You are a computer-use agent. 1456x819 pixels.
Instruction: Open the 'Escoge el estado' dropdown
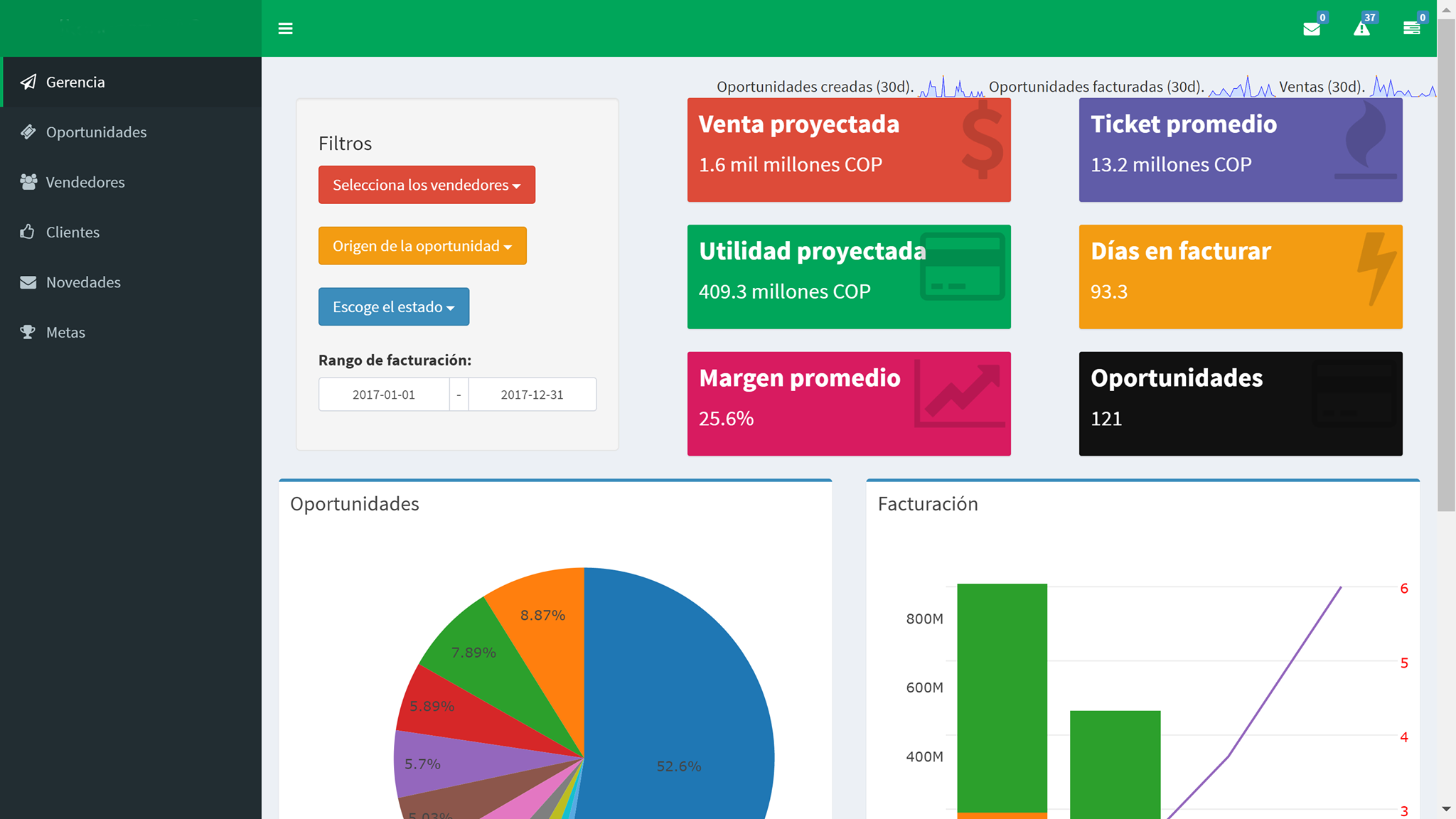coord(393,306)
